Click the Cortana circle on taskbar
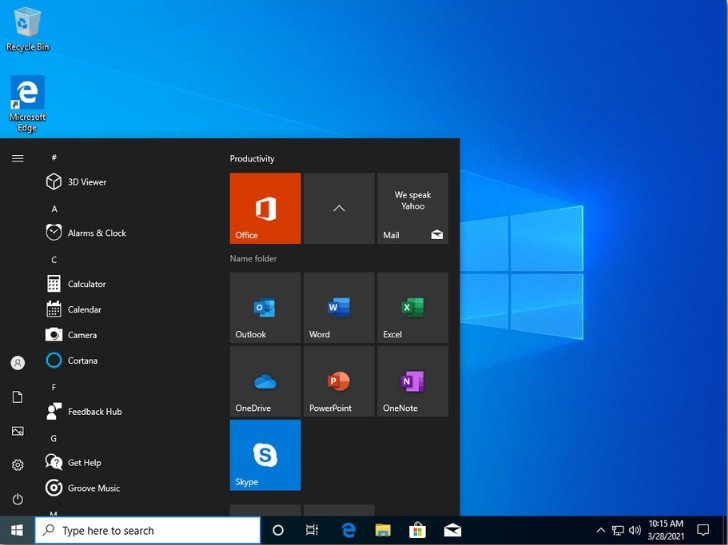This screenshot has height=545, width=728. tap(278, 530)
